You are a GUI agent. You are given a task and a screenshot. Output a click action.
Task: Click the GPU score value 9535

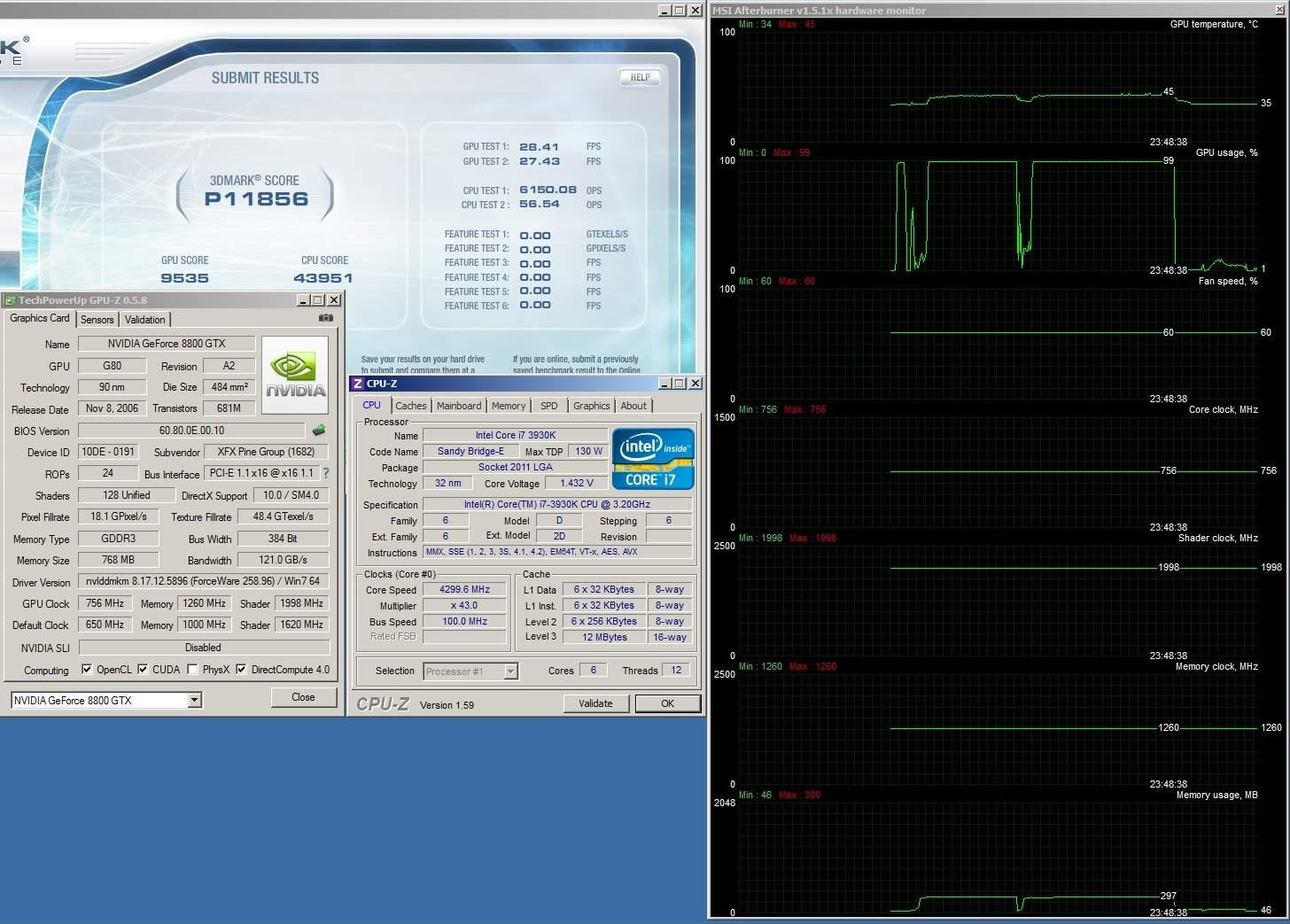pyautogui.click(x=184, y=278)
